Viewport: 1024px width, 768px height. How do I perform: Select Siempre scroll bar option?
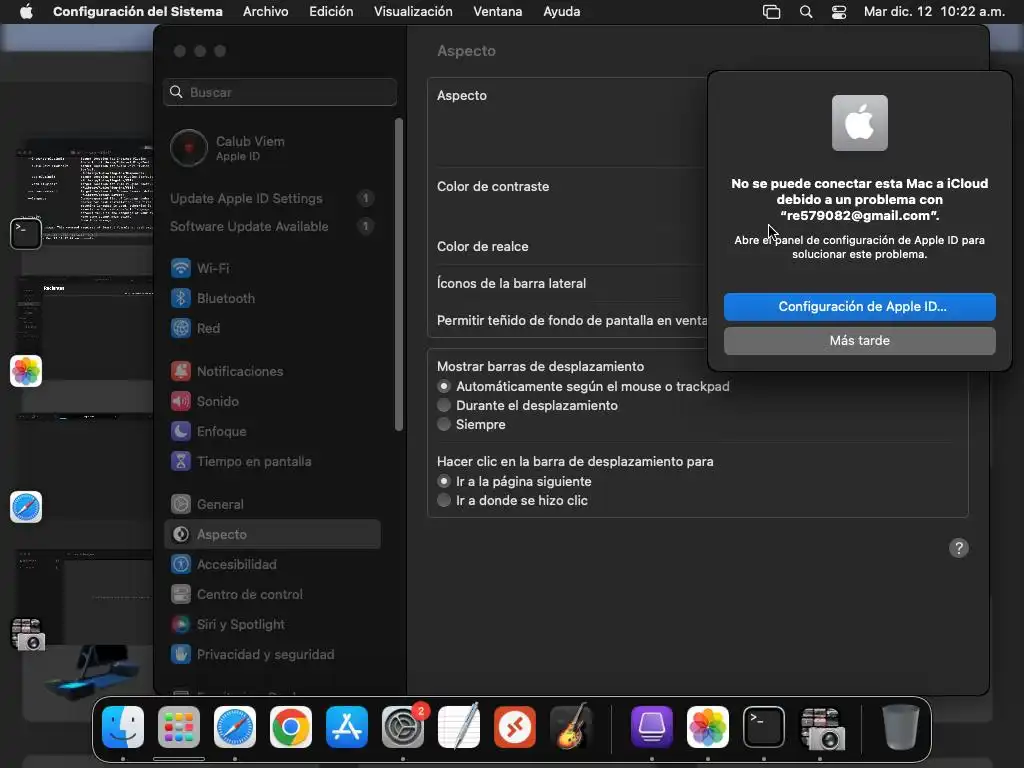[x=444, y=424]
